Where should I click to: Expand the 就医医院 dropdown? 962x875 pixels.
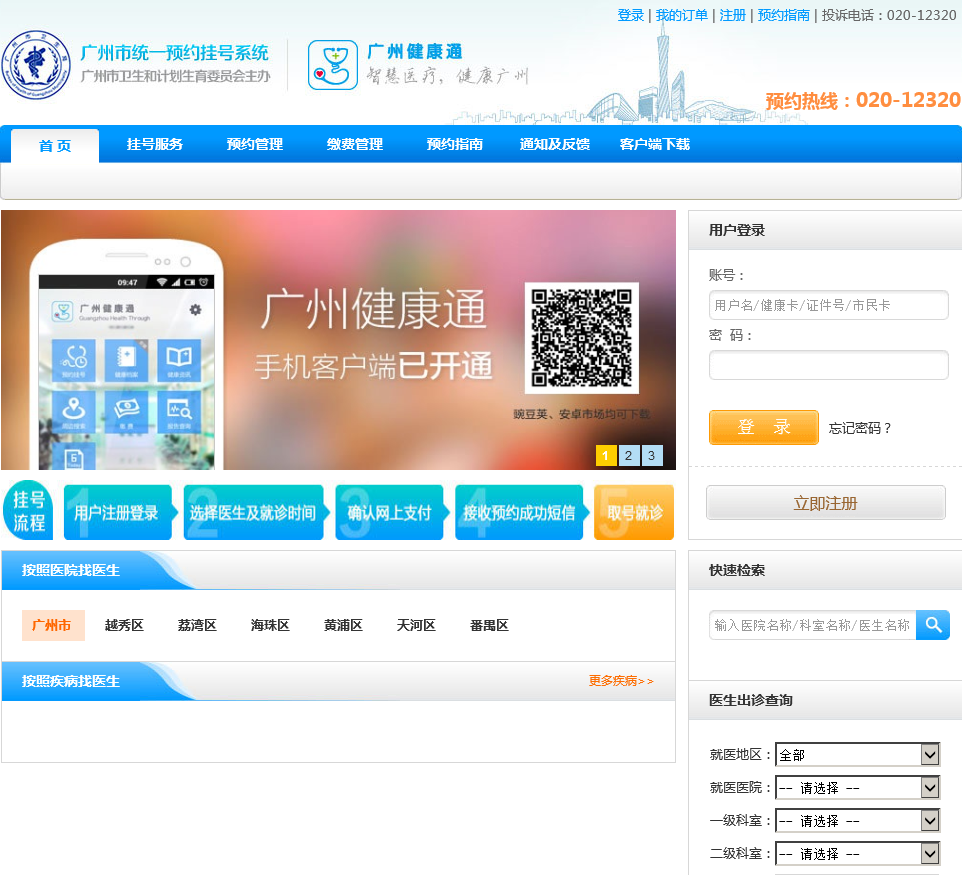pos(858,787)
